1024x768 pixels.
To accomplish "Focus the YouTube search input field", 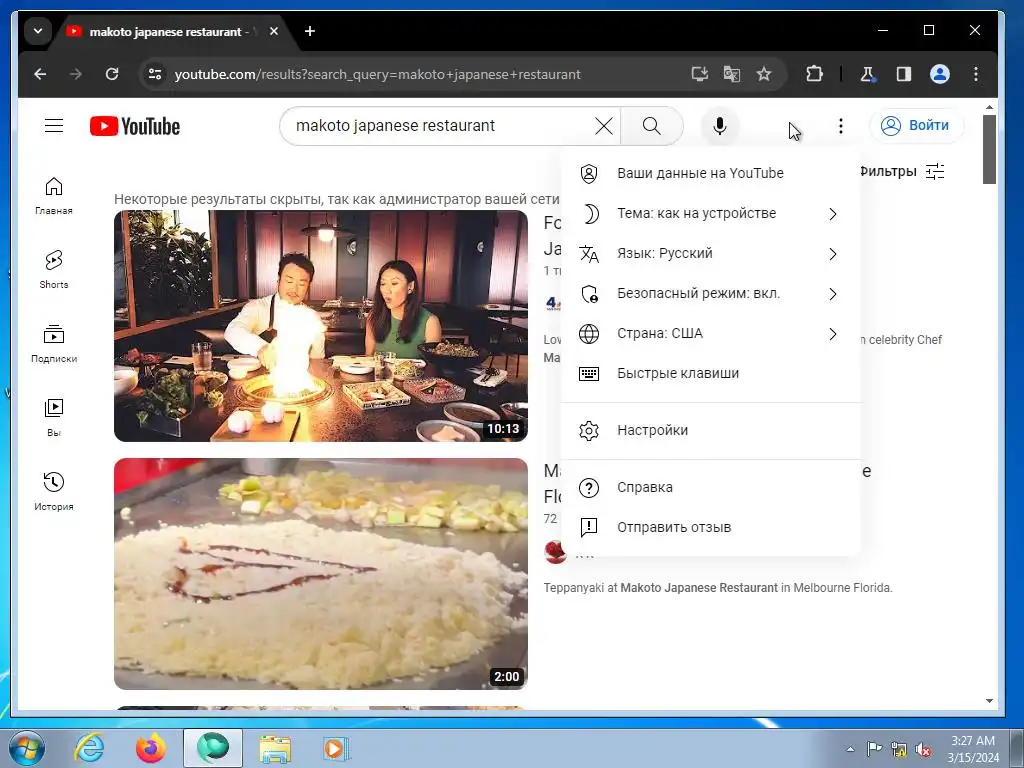I will [443, 125].
